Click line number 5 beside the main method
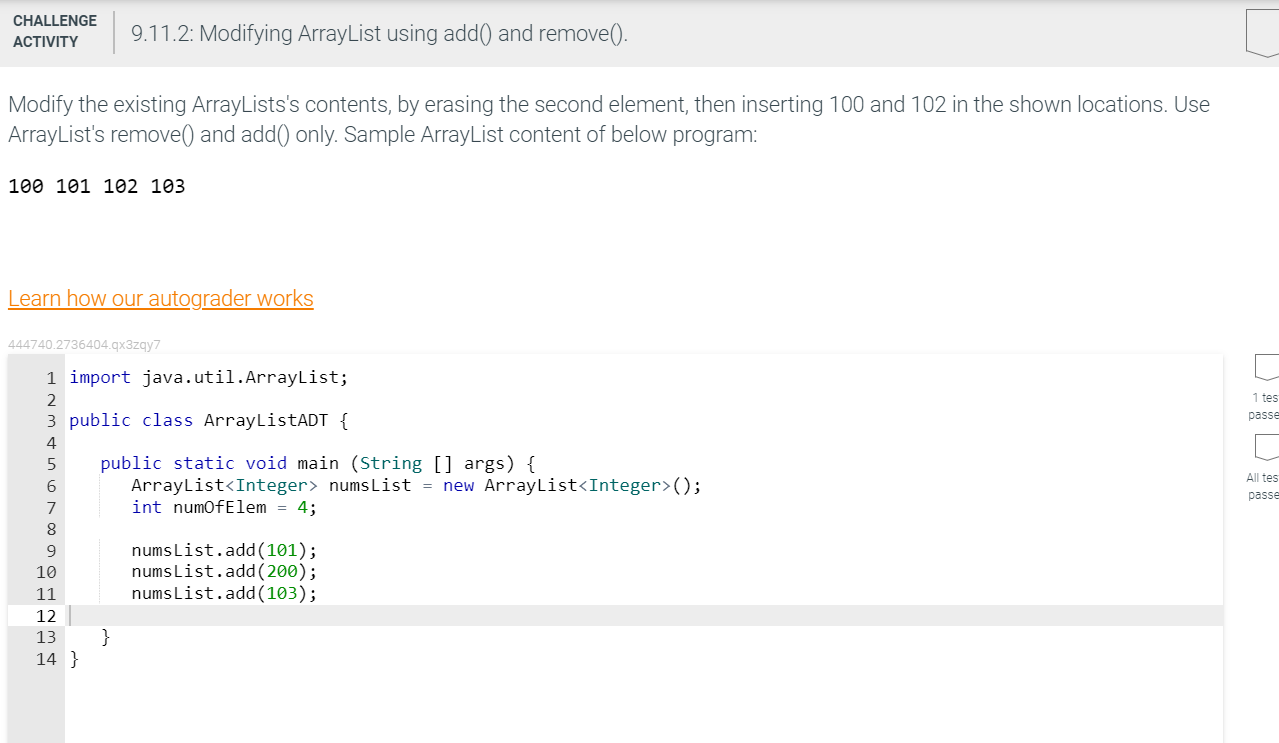The width and height of the screenshot is (1279, 743). (50, 463)
